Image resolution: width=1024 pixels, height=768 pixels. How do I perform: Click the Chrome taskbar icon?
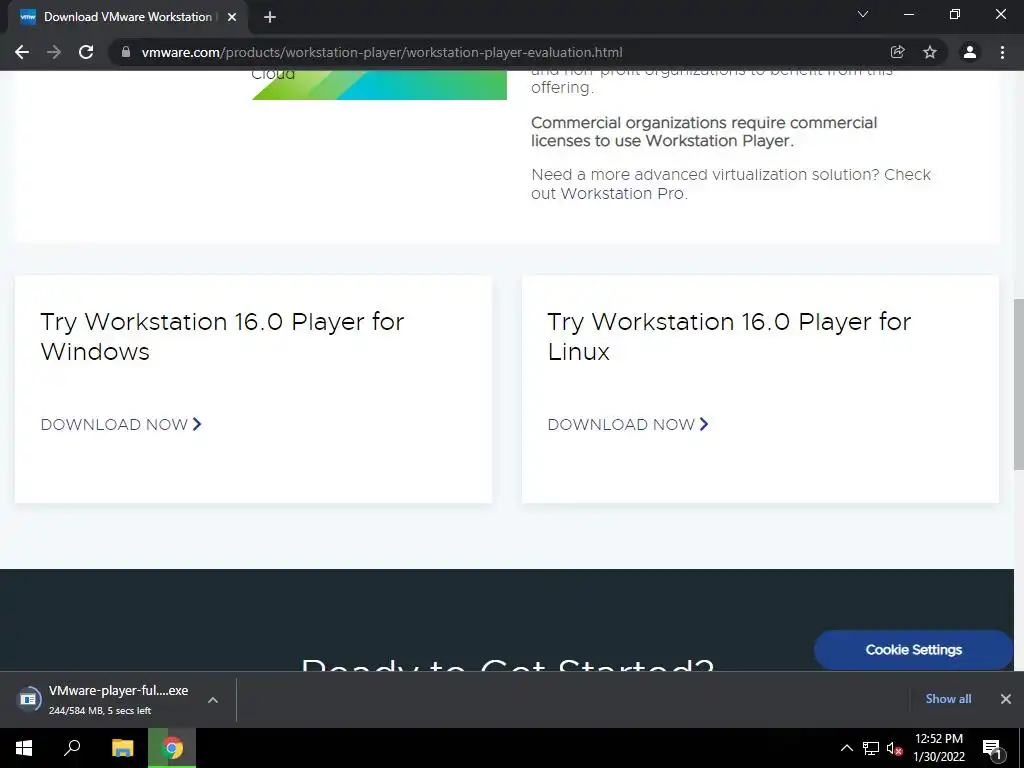point(172,748)
